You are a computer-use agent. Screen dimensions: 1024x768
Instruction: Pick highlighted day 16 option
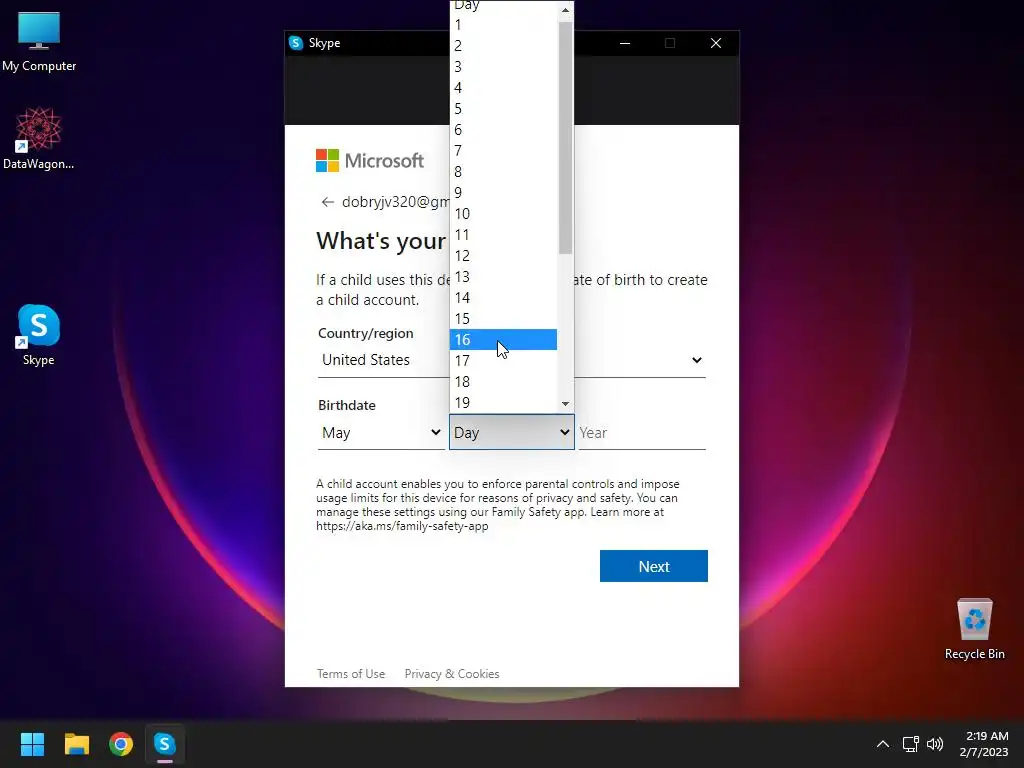point(503,340)
